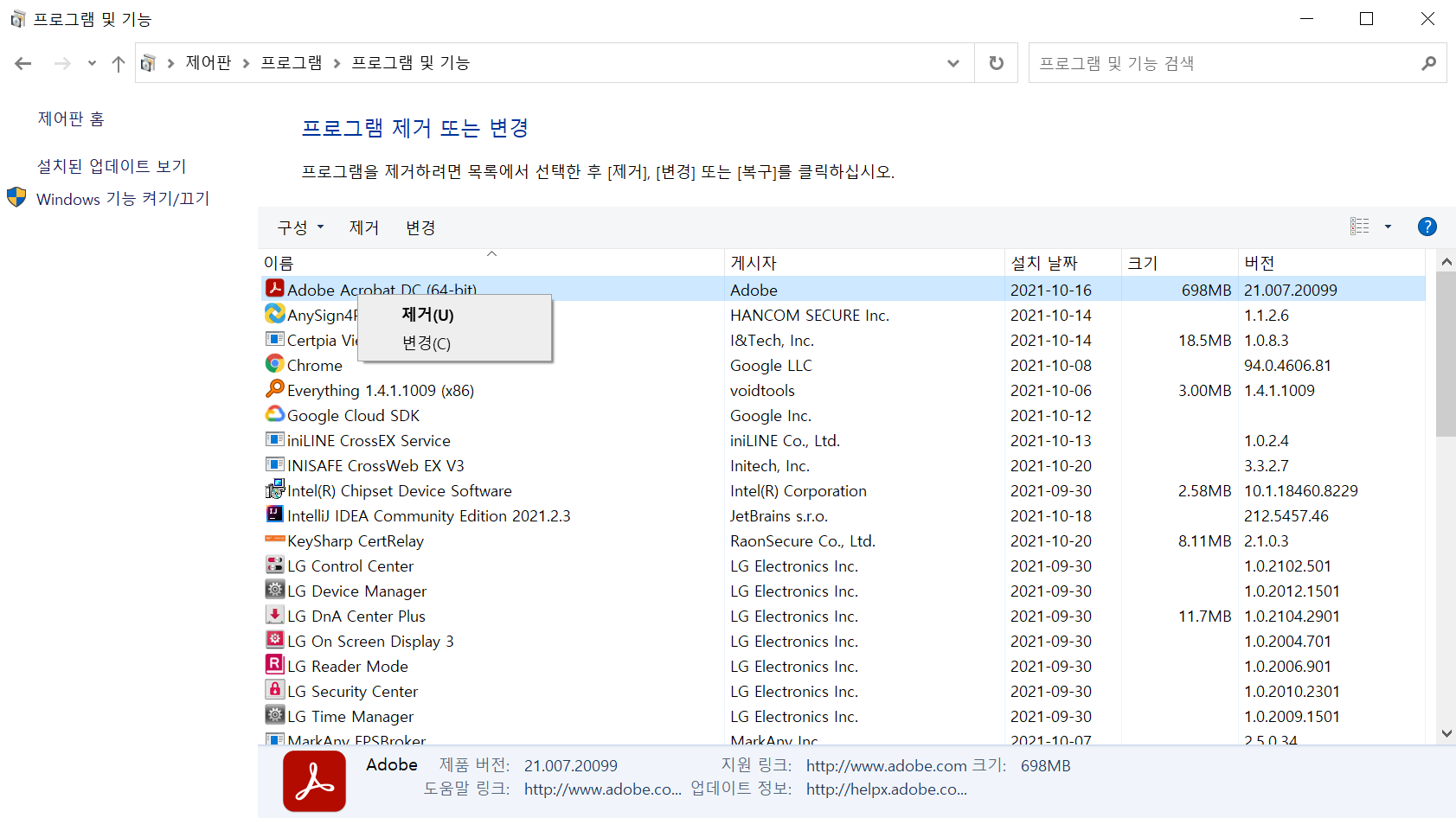Click the iniLINE CrossEX Service icon

point(275,439)
